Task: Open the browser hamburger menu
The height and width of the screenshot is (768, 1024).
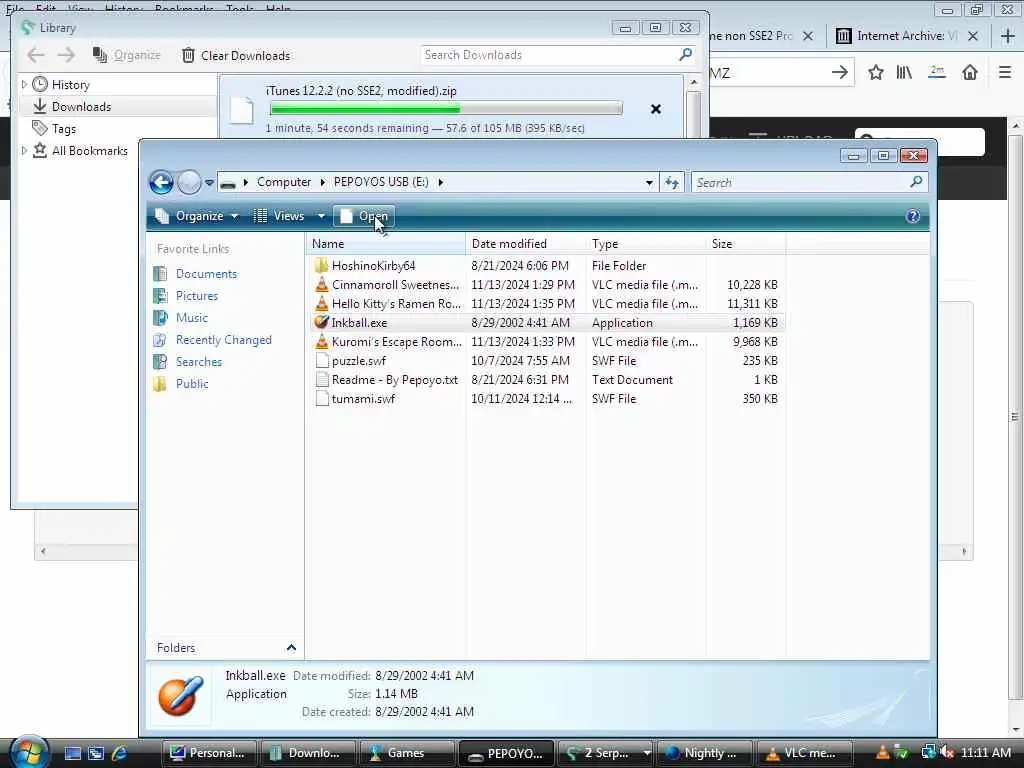Action: coord(1005,72)
